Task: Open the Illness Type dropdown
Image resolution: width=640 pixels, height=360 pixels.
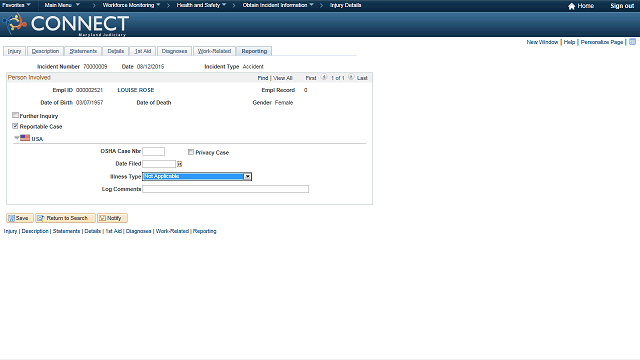Action: (x=197, y=176)
